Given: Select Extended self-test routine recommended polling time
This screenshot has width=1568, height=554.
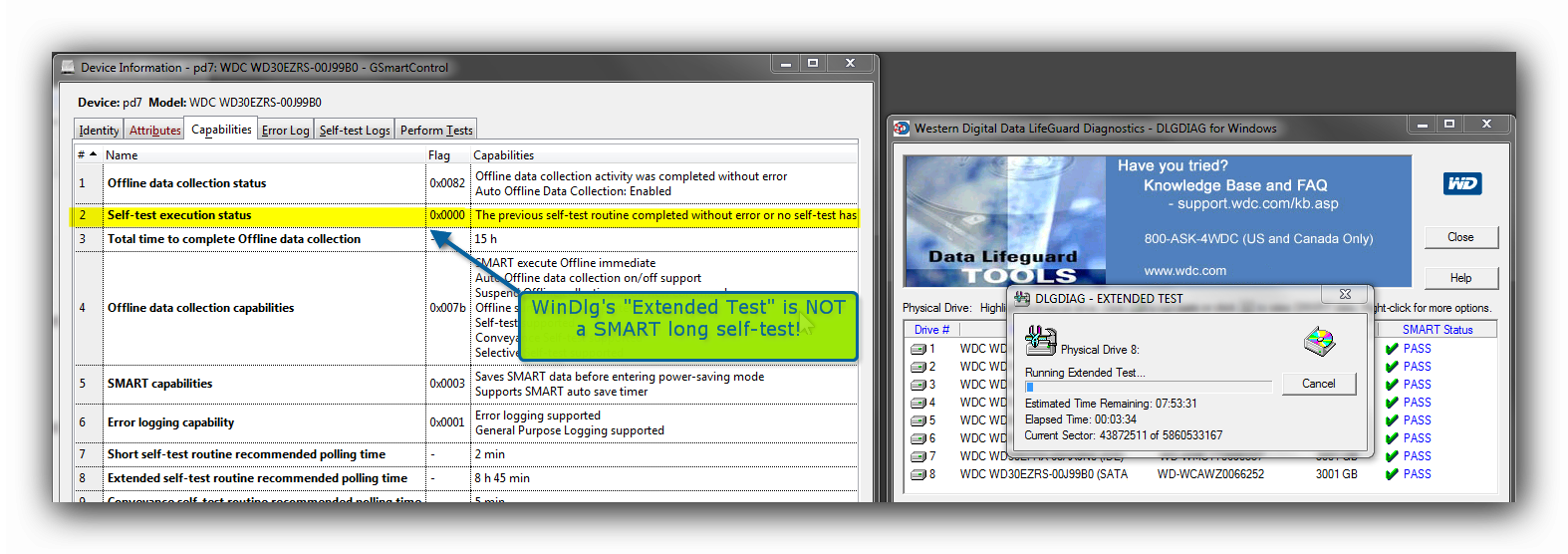Looking at the screenshot, I should 465,478.
